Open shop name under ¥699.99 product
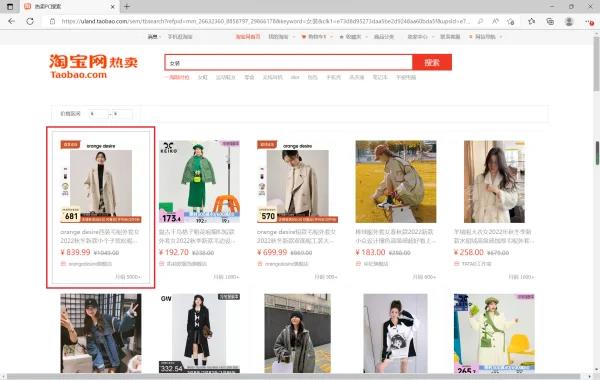This screenshot has height=380, width=600. (x=287, y=264)
